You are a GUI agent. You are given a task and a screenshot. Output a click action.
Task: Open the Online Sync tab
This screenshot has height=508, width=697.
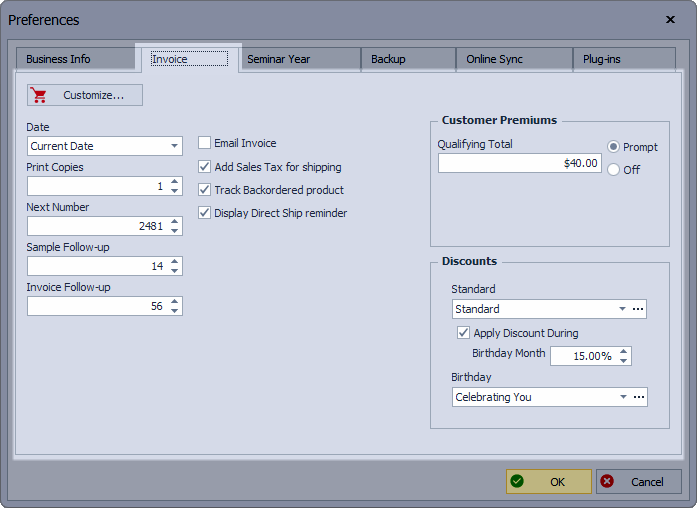point(514,59)
